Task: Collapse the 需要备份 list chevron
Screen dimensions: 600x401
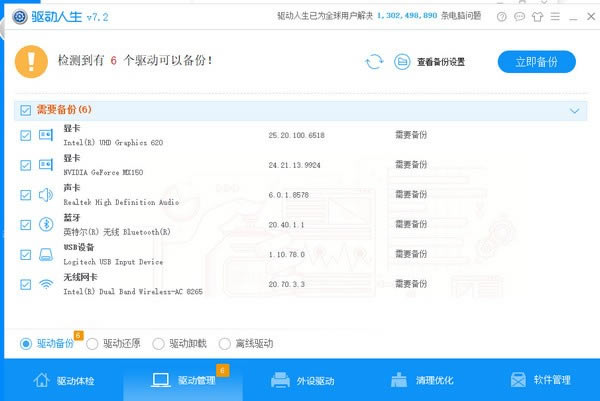Action: click(574, 111)
